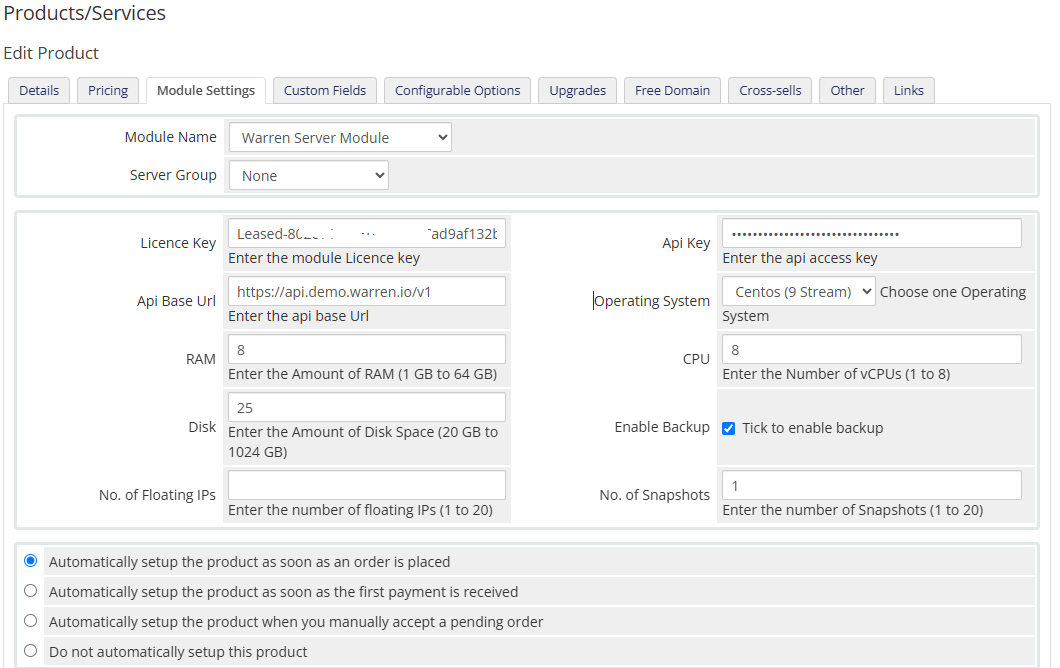Choose do not automatically setup this product
This screenshot has width=1060, height=668.
(x=31, y=651)
